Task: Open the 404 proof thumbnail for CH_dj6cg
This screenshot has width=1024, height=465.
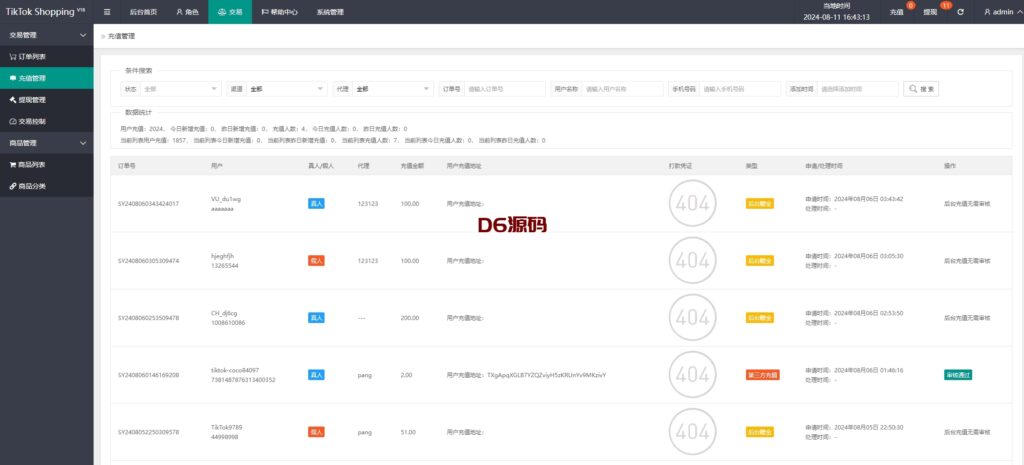Action: coord(693,318)
